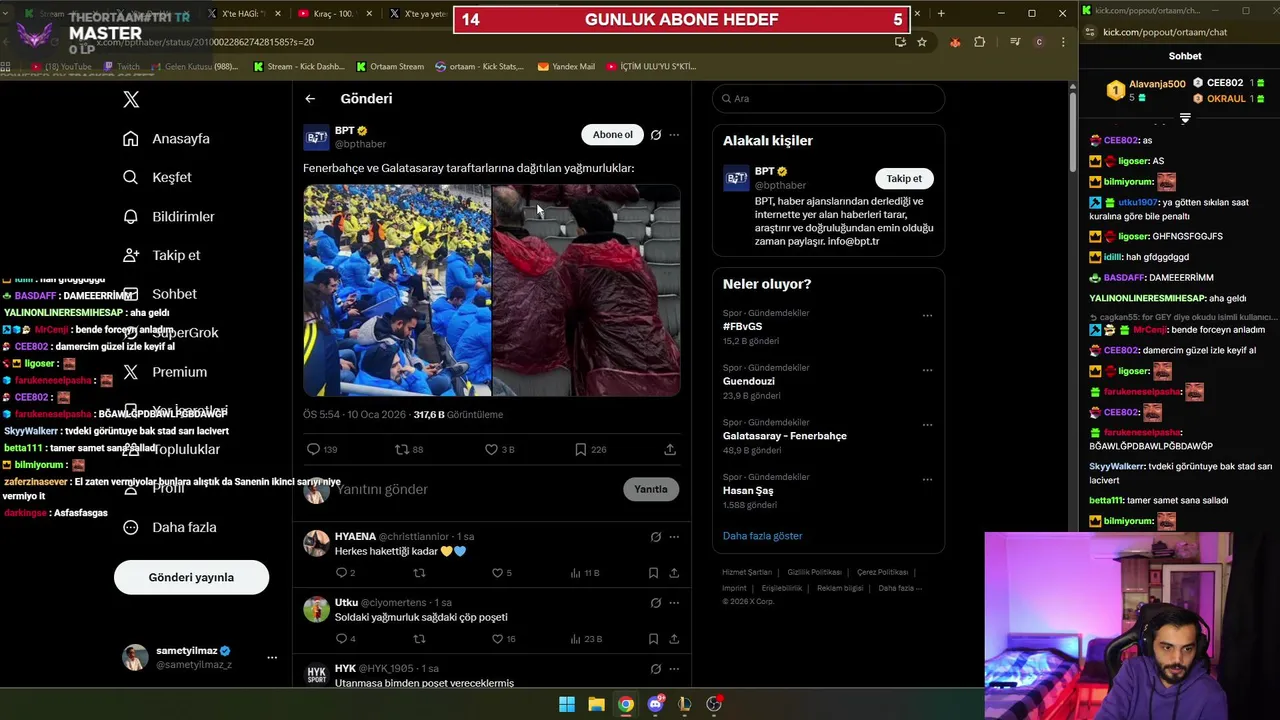Click Windows Start button
This screenshot has height=720, width=1280.
[x=567, y=704]
